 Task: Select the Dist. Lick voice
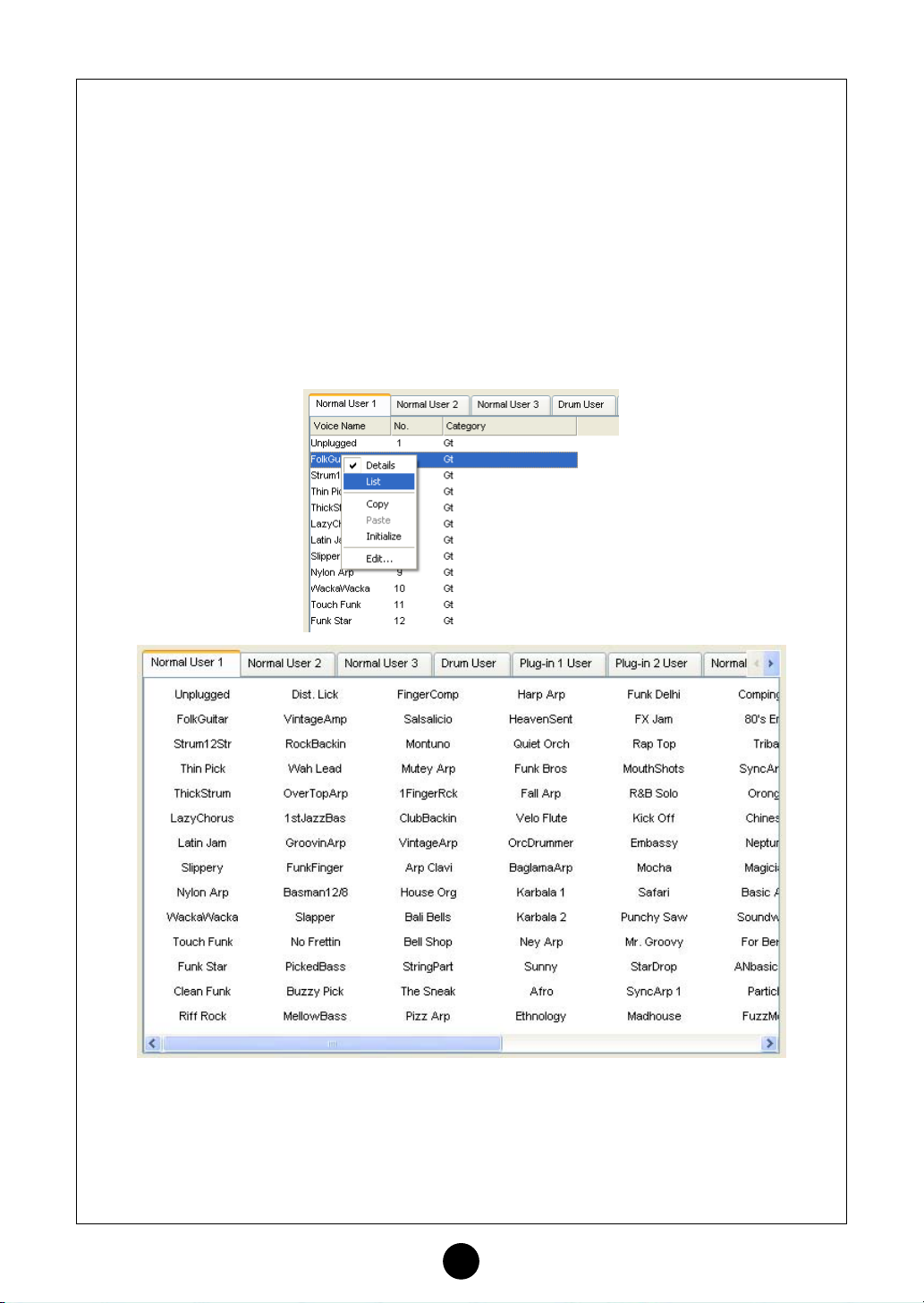315,695
